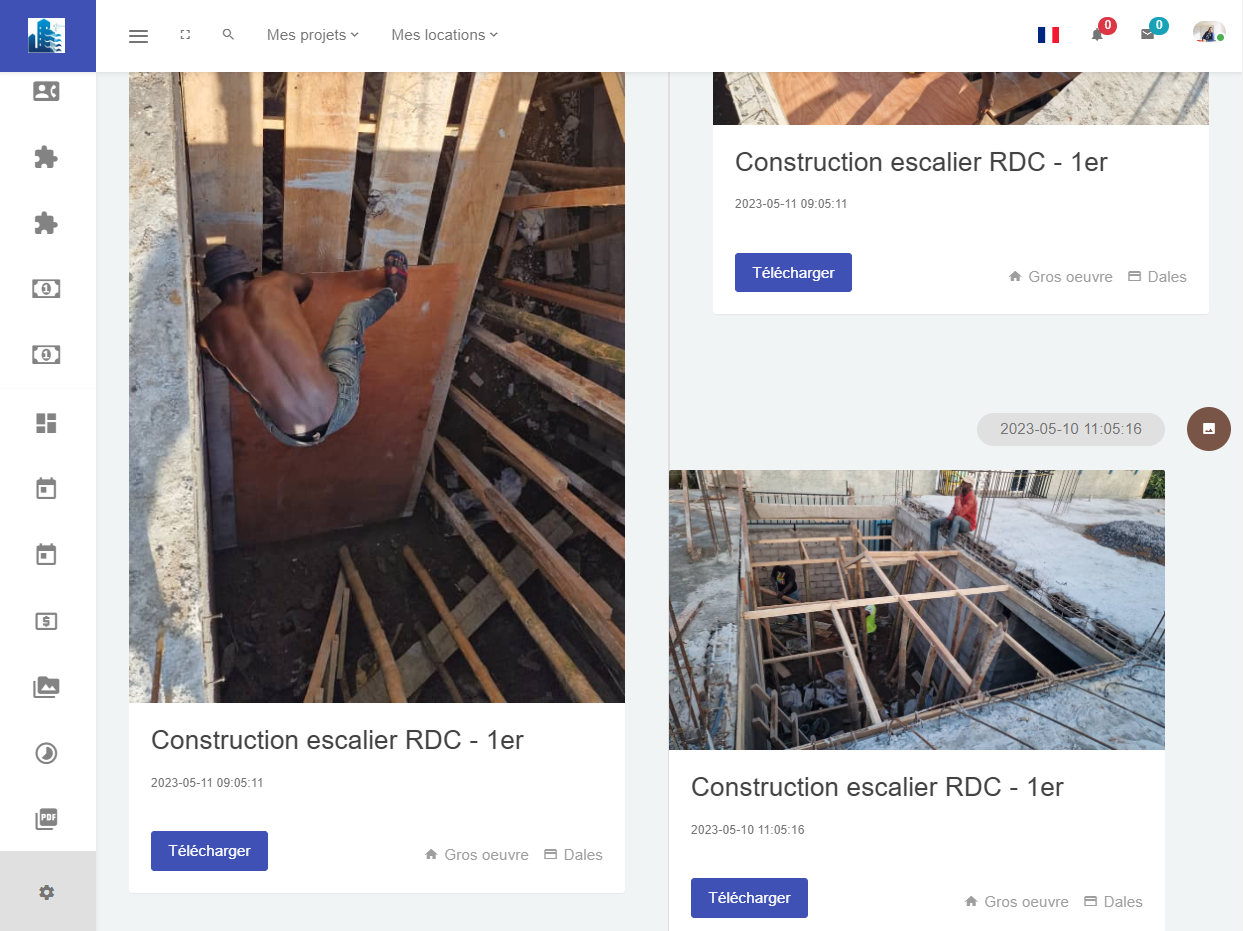This screenshot has width=1243, height=931.
Task: Expand the Mes projets dropdown
Action: pos(312,35)
